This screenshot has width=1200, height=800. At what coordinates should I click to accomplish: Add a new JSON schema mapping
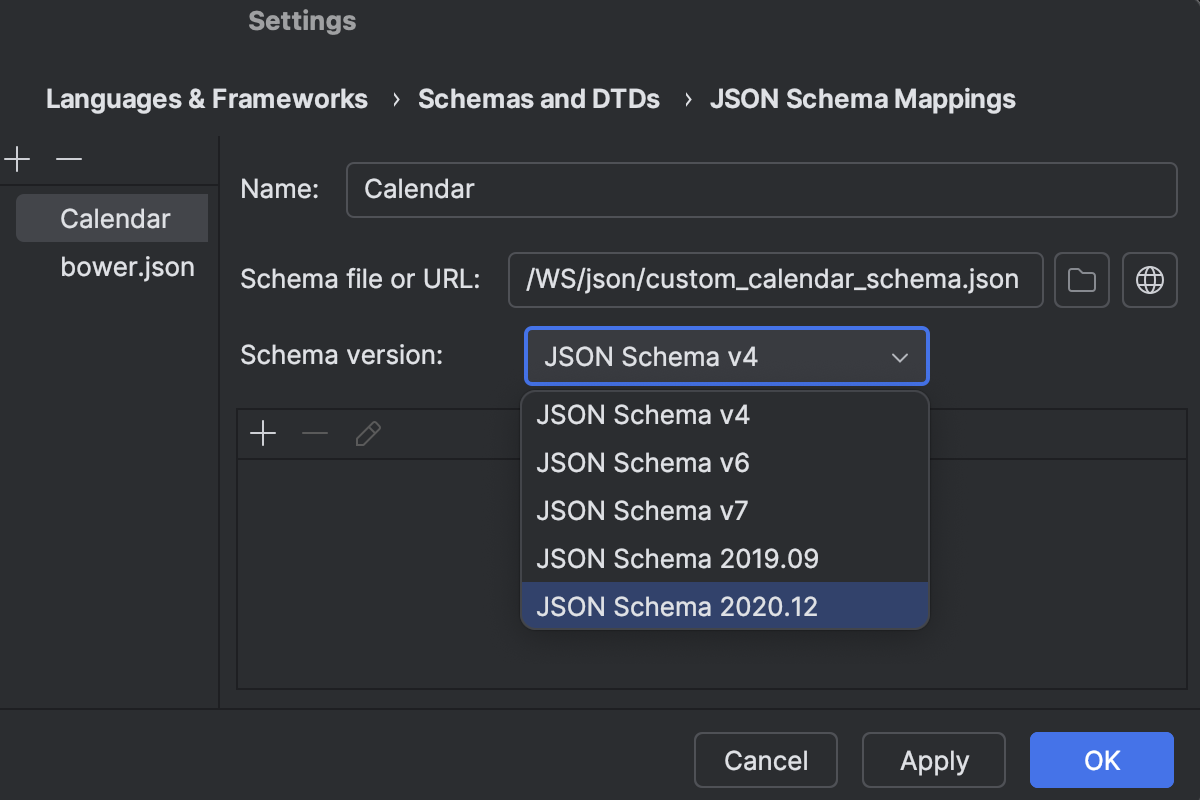tap(16, 159)
